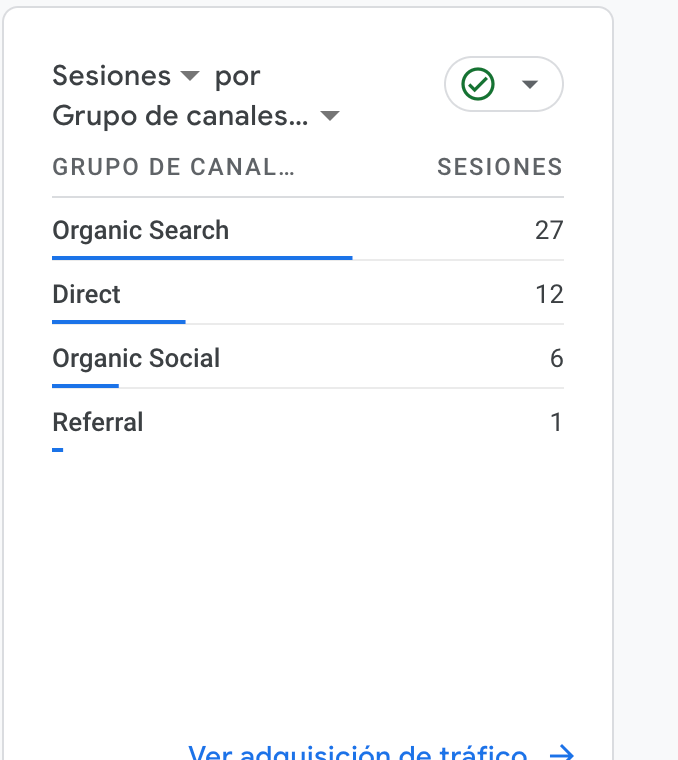Screen dimensions: 678x760
Task: Select the Organic Search channel row
Action: coord(141,231)
